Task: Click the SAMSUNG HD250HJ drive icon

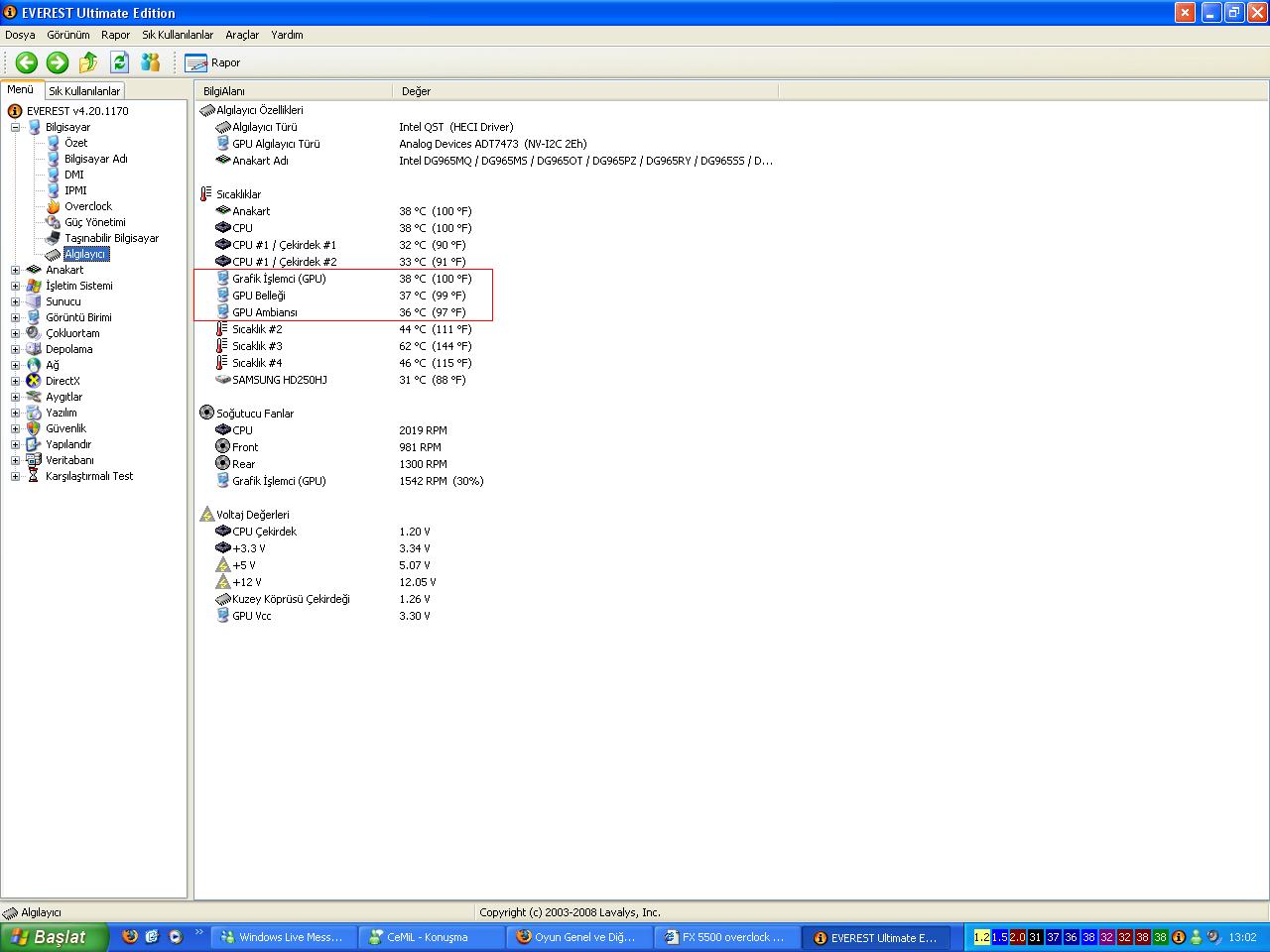Action: [x=223, y=380]
